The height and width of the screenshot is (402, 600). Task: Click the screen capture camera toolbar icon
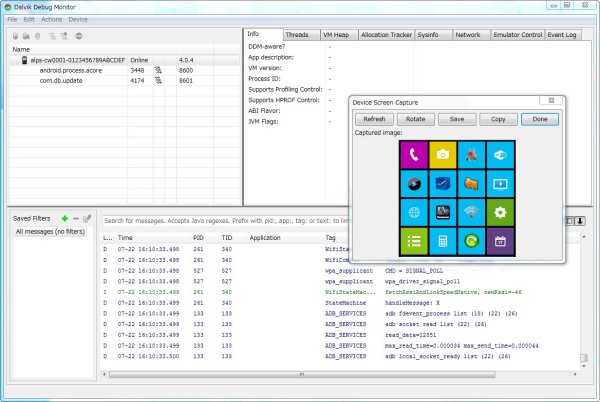79,35
